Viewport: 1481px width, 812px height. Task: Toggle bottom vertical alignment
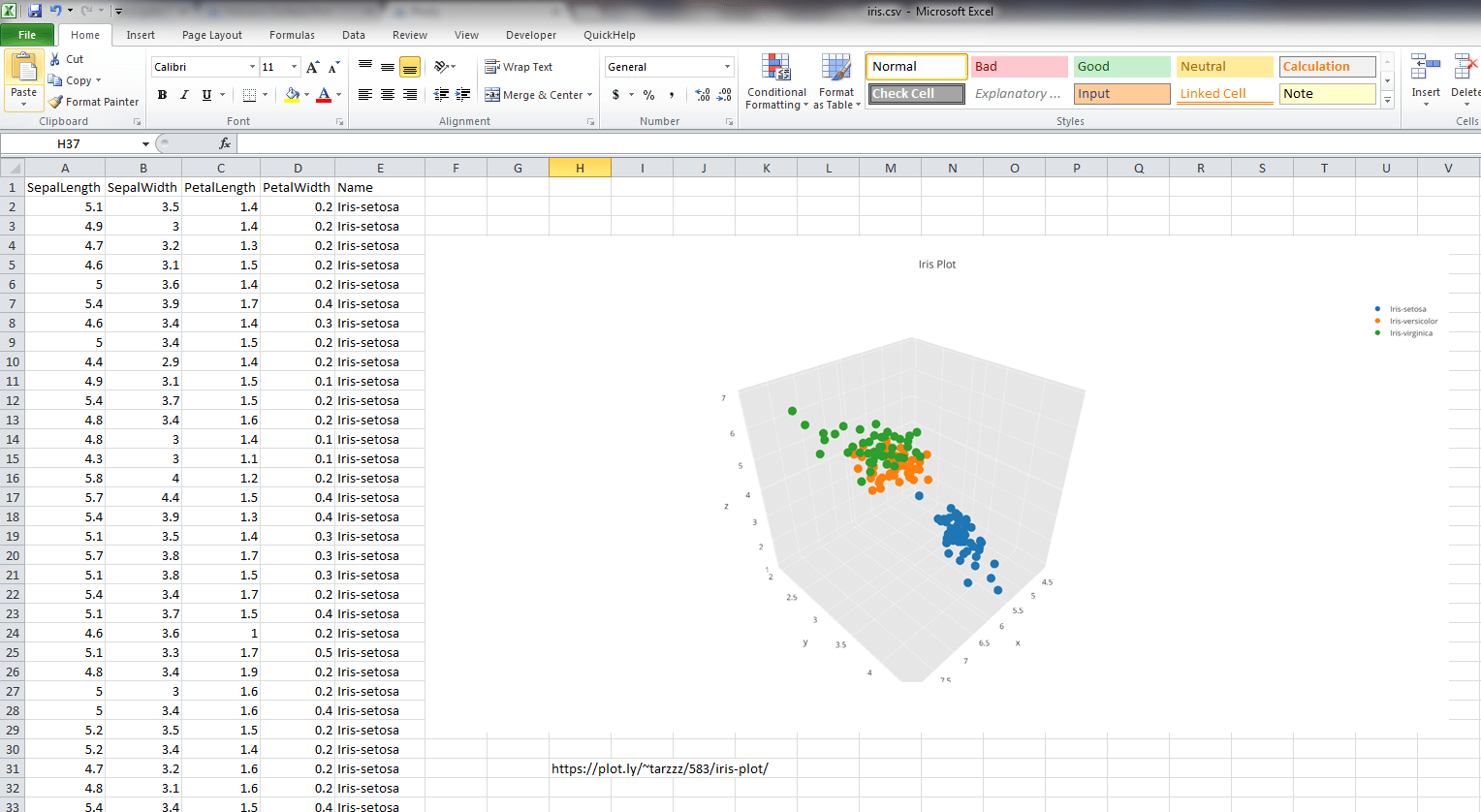tap(410, 67)
